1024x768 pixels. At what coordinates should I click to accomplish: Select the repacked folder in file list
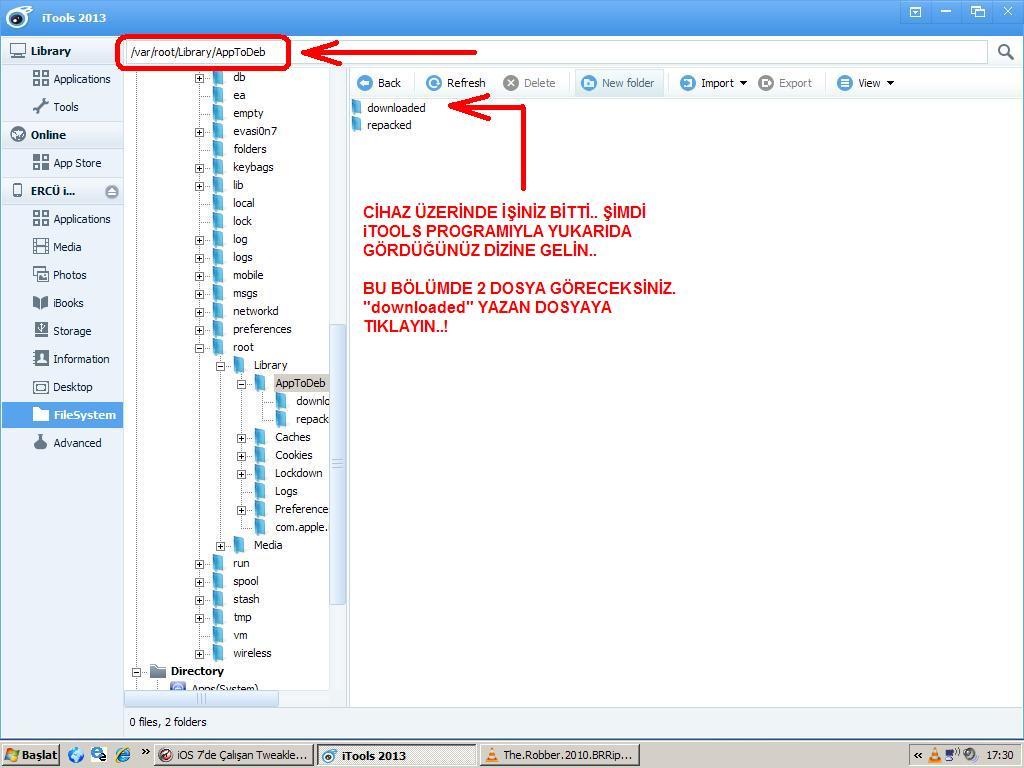coord(382,125)
